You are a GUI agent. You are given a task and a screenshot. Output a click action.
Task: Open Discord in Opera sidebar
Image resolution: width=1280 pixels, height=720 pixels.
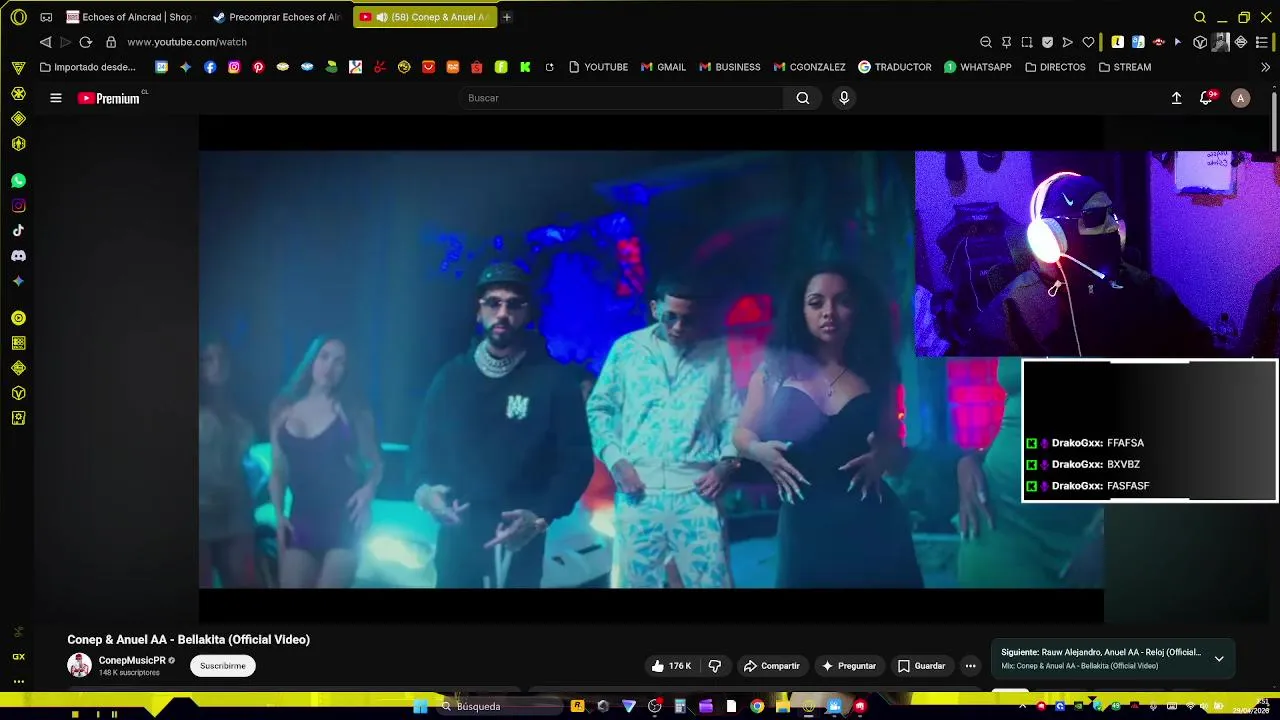pyautogui.click(x=18, y=256)
